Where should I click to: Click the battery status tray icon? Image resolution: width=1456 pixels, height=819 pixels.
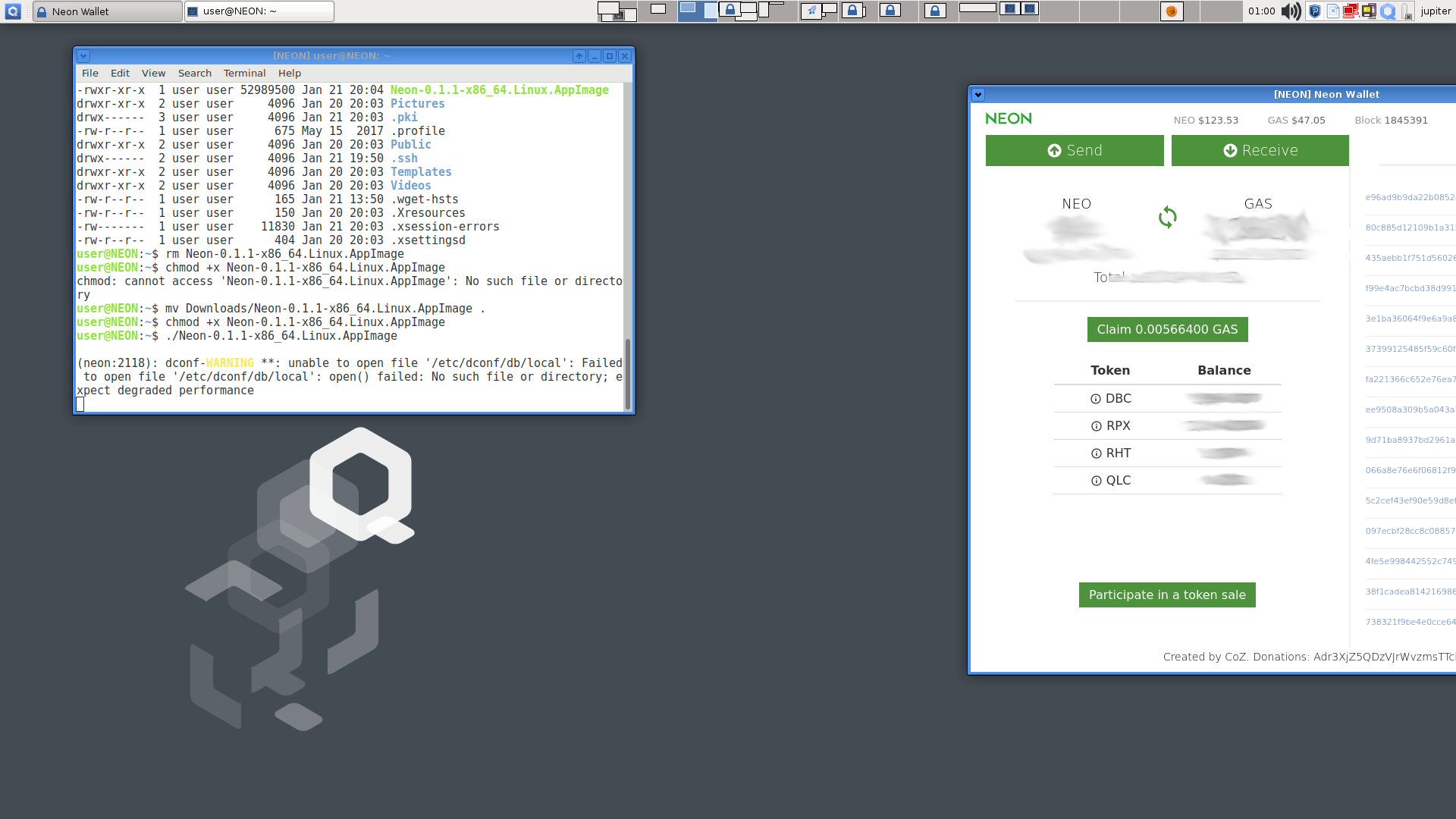pos(1407,11)
